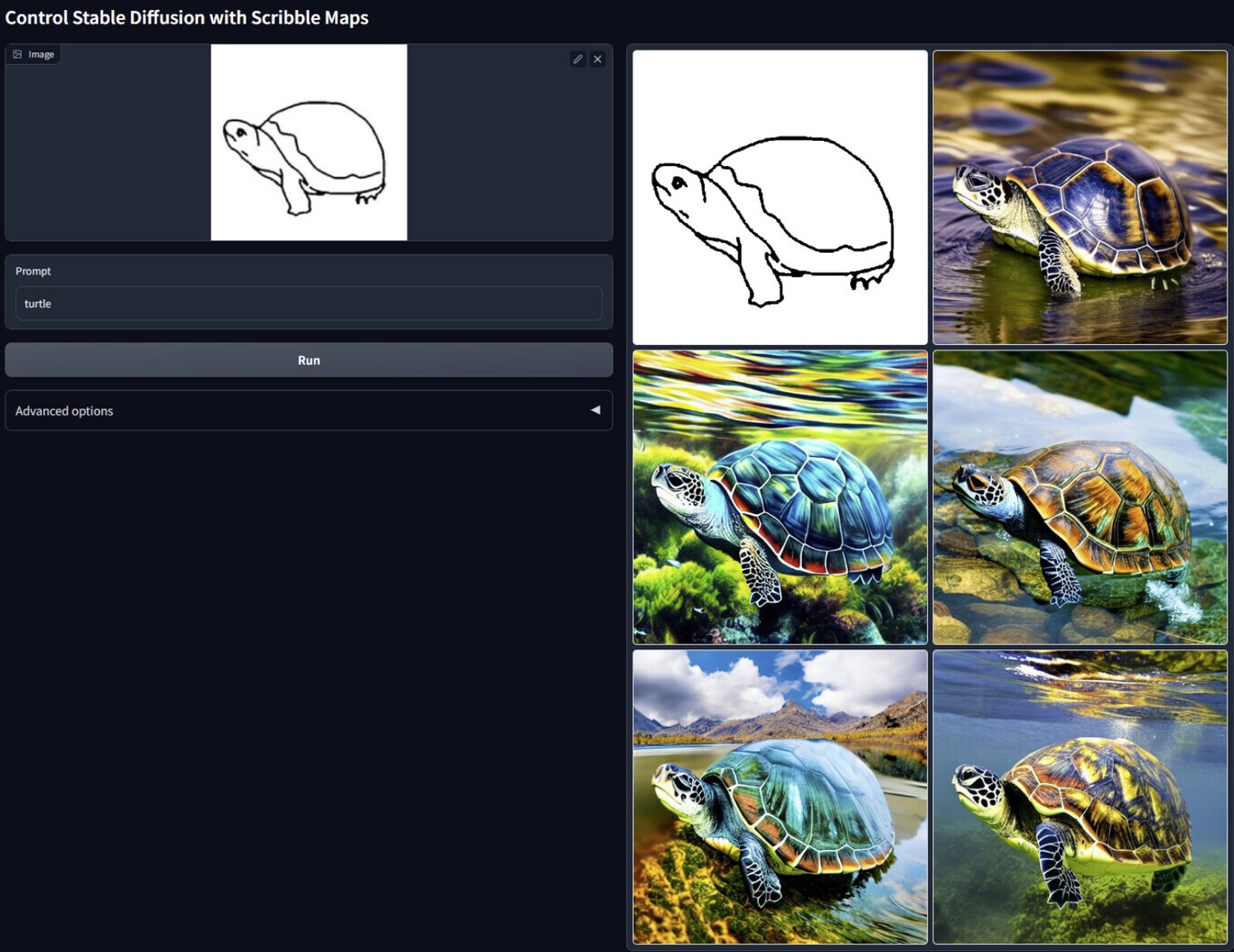This screenshot has height=952, width=1234.
Task: Open the painted blue turtle generation
Action: click(x=780, y=498)
